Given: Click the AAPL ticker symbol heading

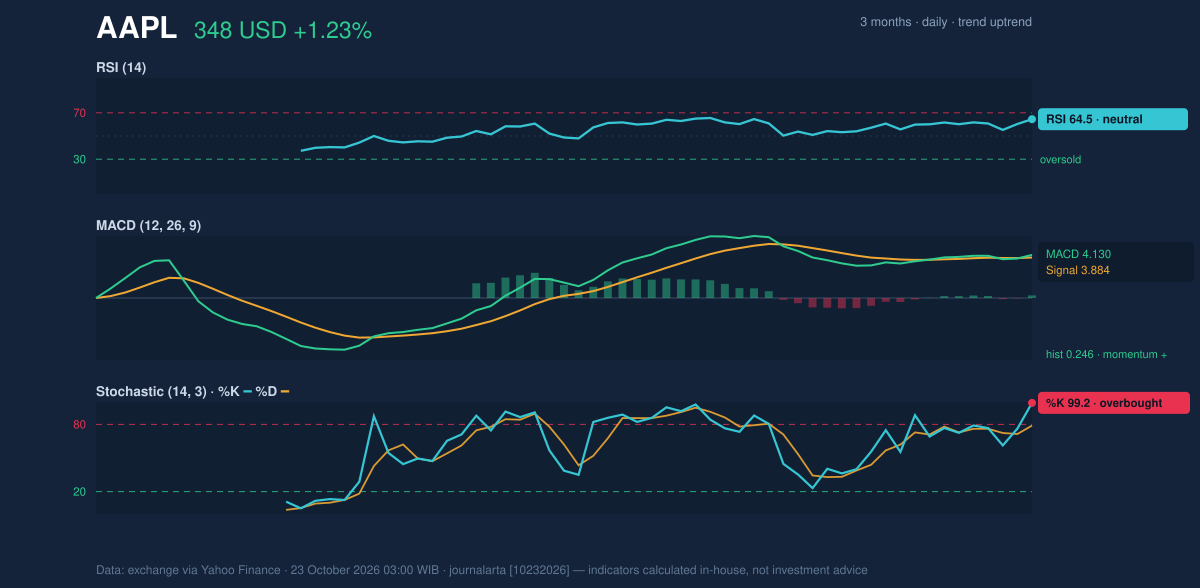Looking at the screenshot, I should (136, 29).
